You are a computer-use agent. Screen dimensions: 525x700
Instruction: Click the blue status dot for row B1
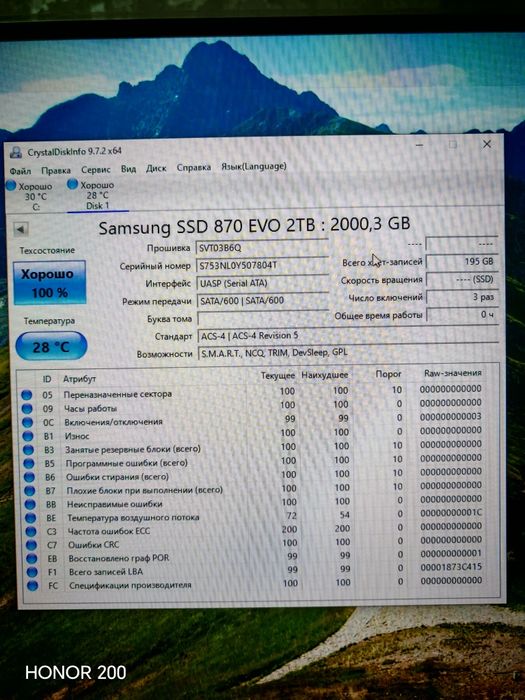pyautogui.click(x=28, y=436)
